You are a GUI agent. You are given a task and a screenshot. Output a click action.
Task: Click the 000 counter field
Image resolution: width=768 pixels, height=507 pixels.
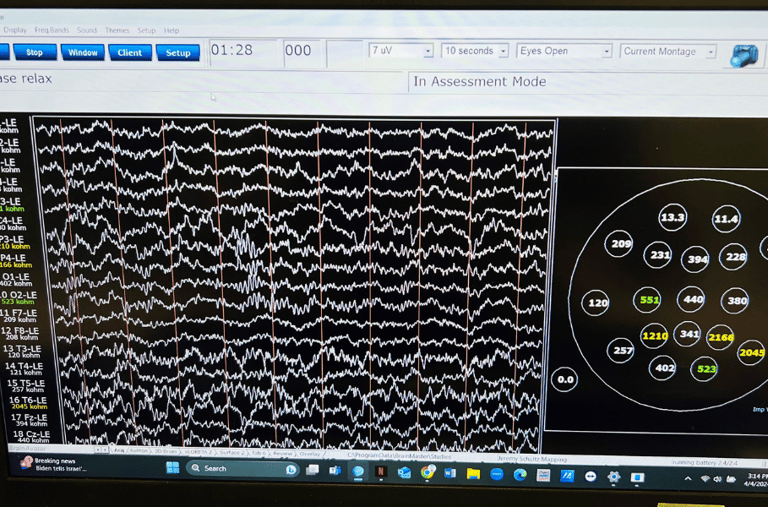(x=302, y=51)
